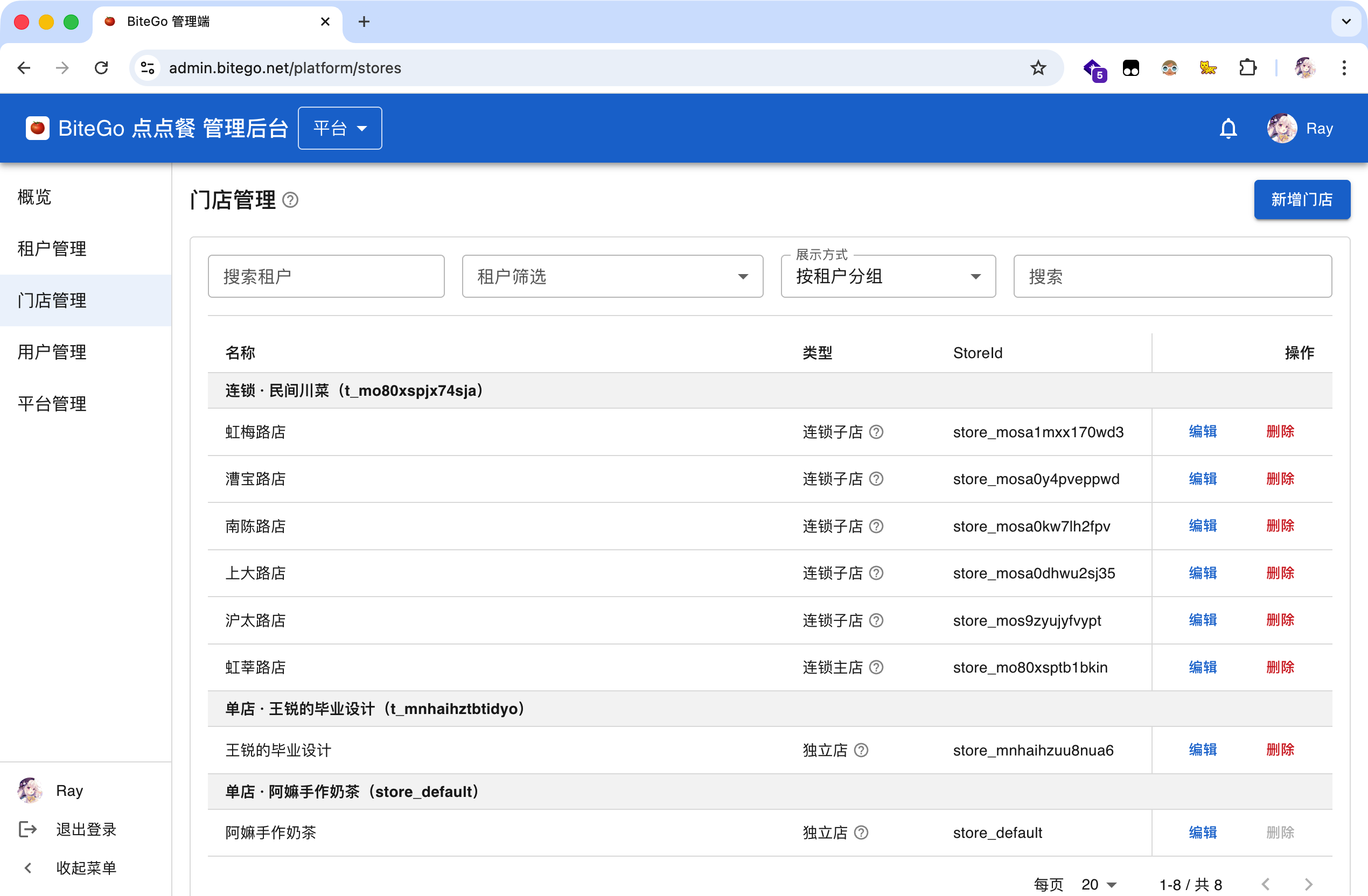Click Ray avatar in the top header

pyautogui.click(x=1281, y=128)
